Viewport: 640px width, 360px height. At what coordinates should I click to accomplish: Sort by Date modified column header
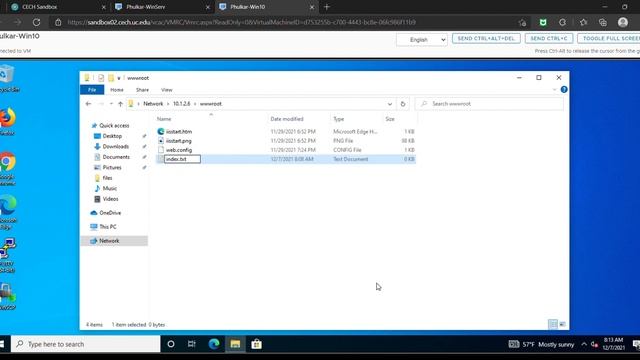pos(287,119)
